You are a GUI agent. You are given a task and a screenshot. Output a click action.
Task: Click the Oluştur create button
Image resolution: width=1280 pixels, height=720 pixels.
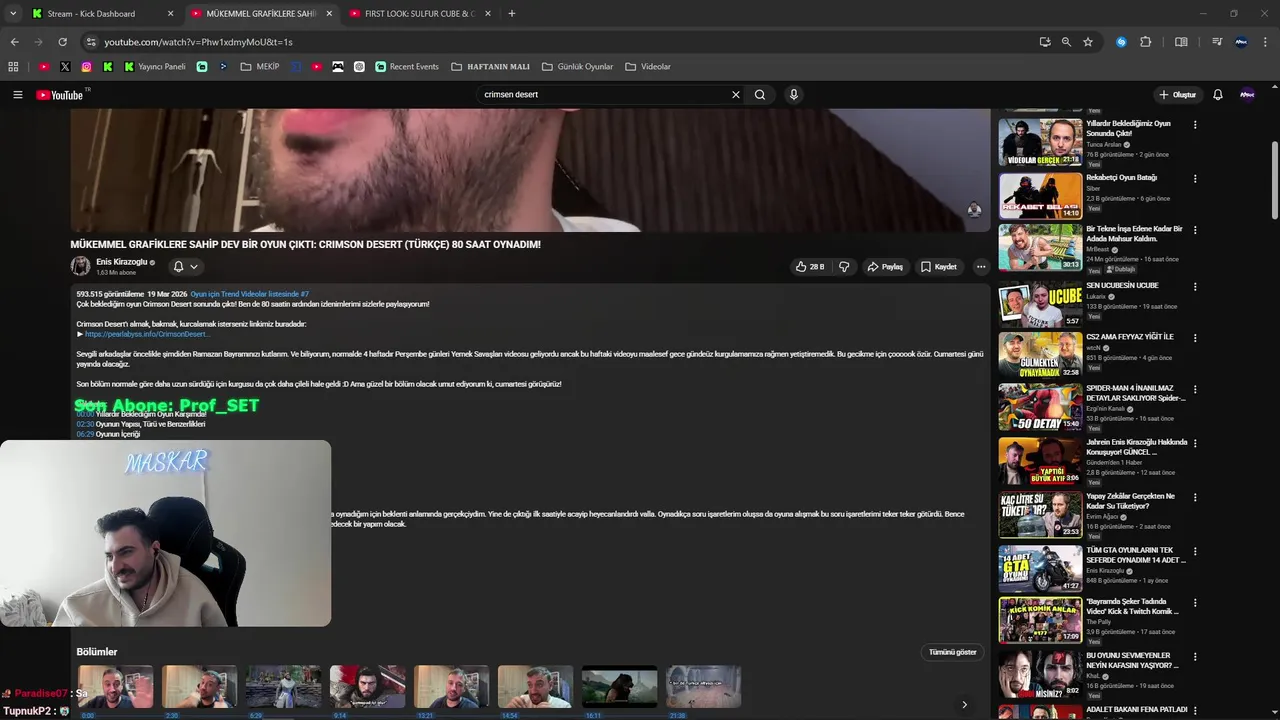click(x=1177, y=95)
